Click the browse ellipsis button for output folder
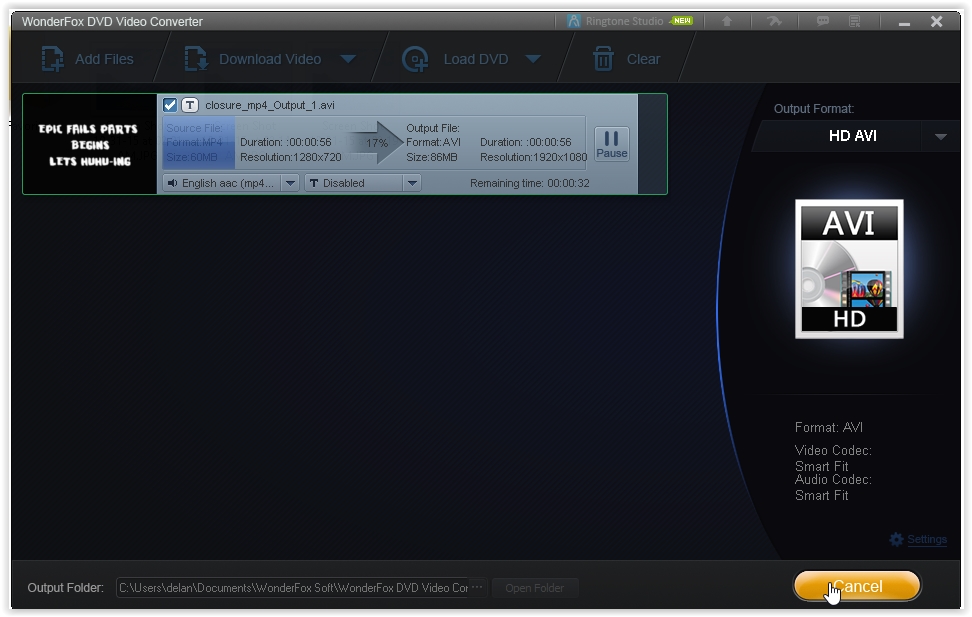 [x=477, y=587]
